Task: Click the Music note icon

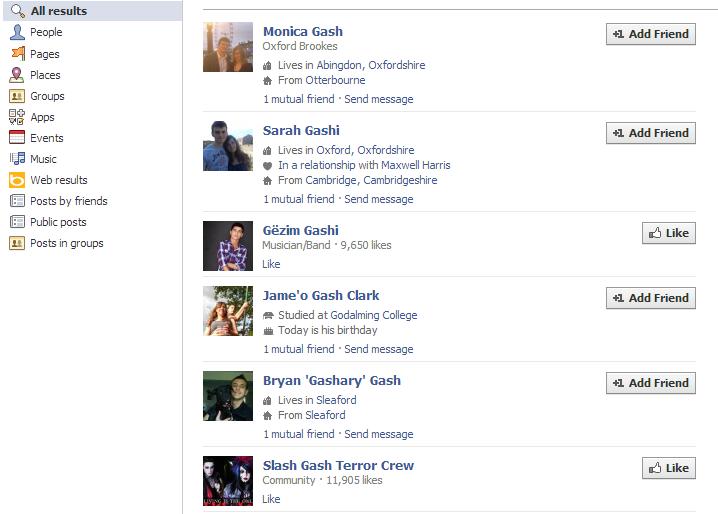Action: coord(17,159)
